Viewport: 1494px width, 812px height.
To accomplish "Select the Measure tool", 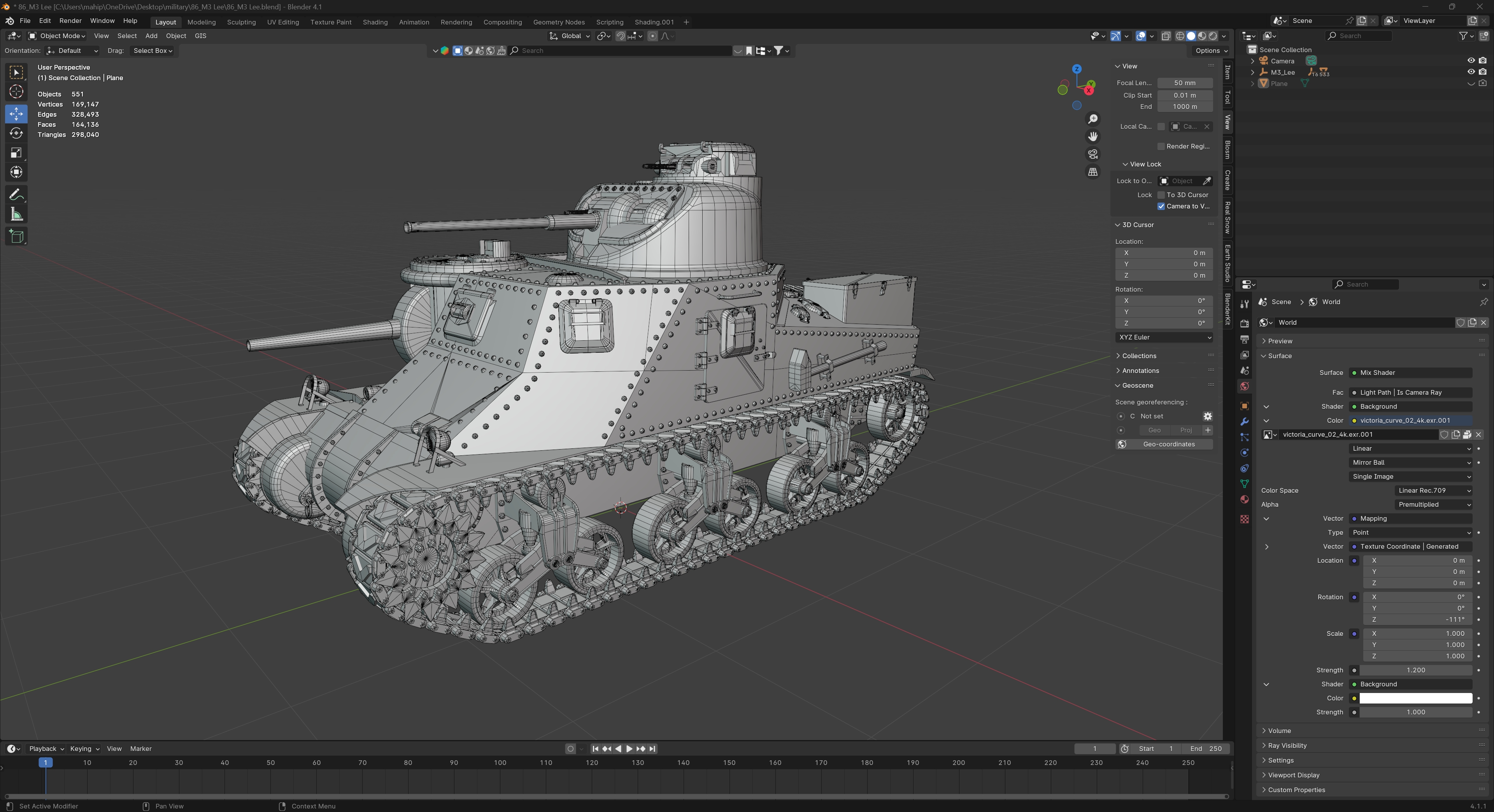I will coord(16,215).
